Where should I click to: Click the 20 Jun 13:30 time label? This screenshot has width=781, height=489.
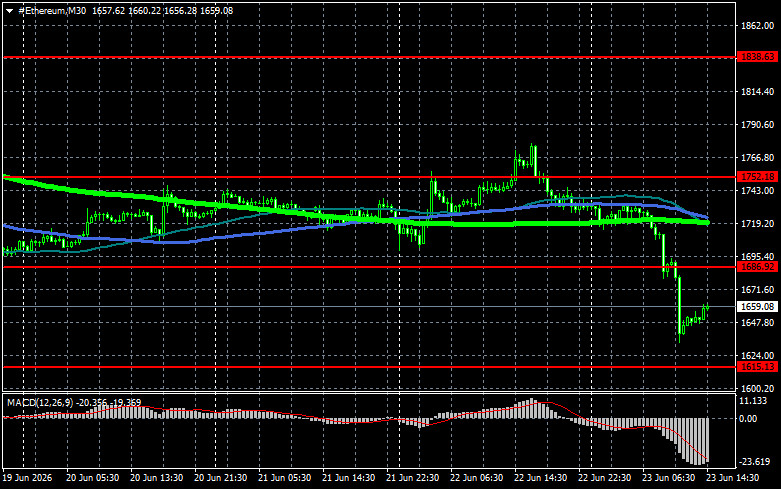click(156, 478)
